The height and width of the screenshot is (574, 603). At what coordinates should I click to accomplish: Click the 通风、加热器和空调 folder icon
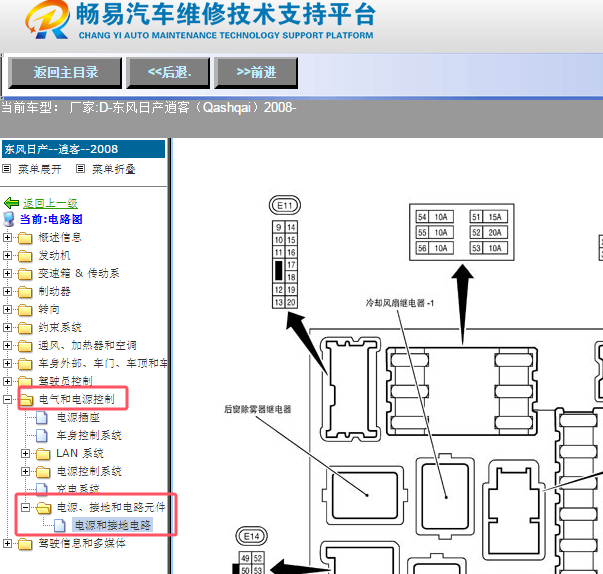pyautogui.click(x=25, y=346)
